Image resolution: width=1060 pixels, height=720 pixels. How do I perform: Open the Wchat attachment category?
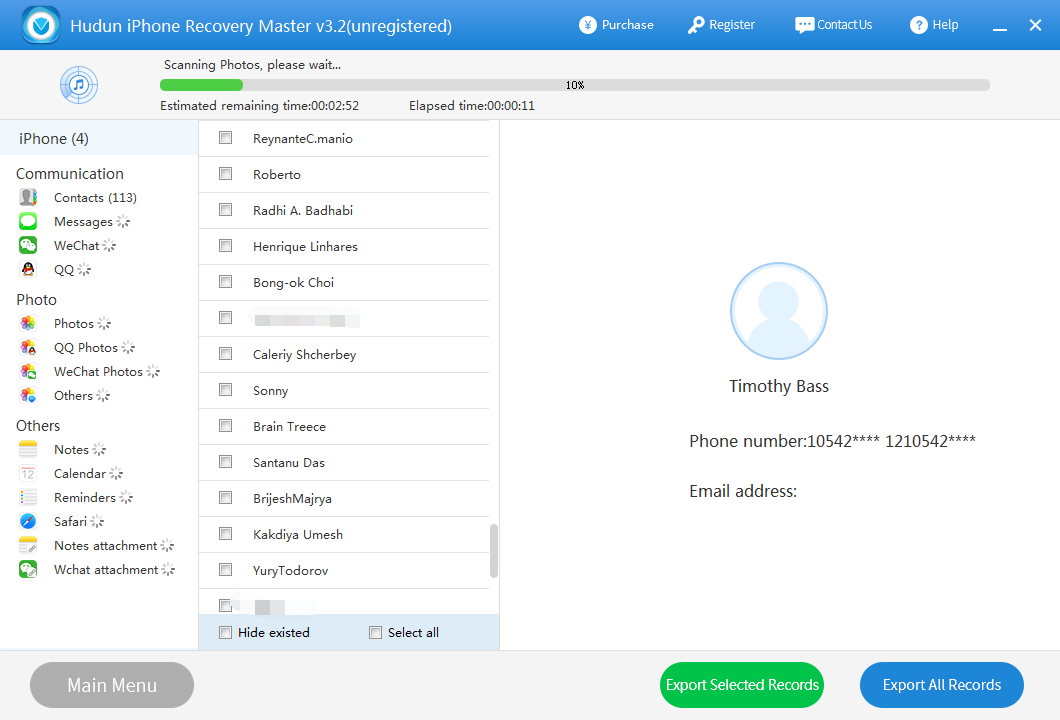coord(106,570)
